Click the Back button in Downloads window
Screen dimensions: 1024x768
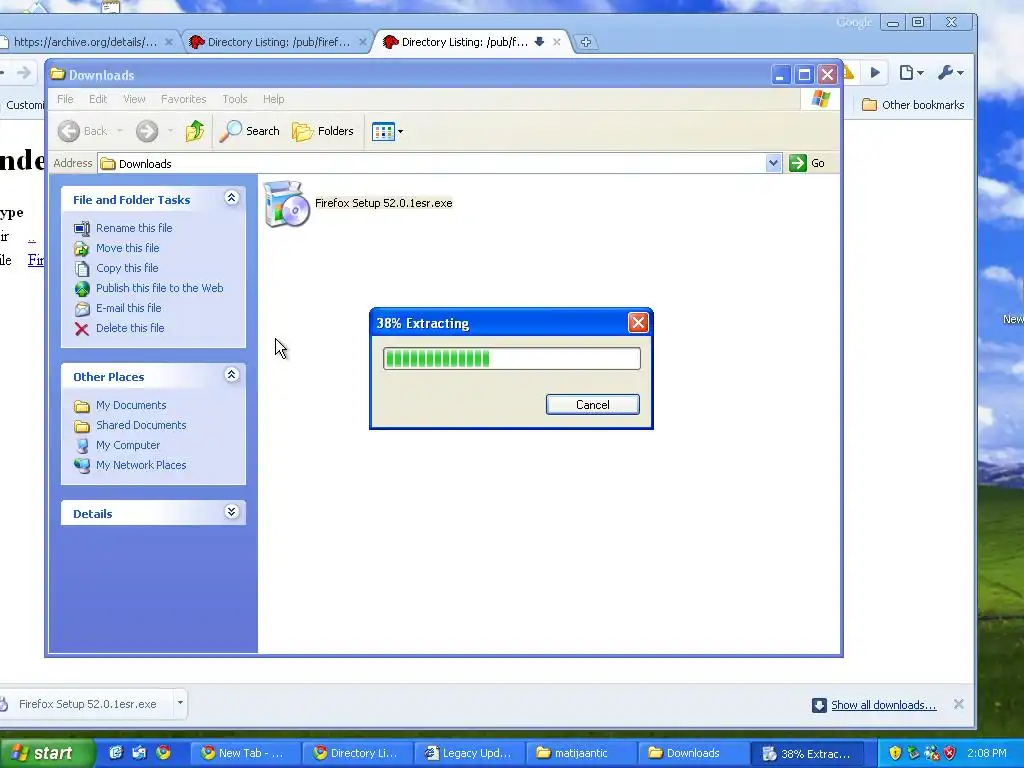pyautogui.click(x=83, y=131)
